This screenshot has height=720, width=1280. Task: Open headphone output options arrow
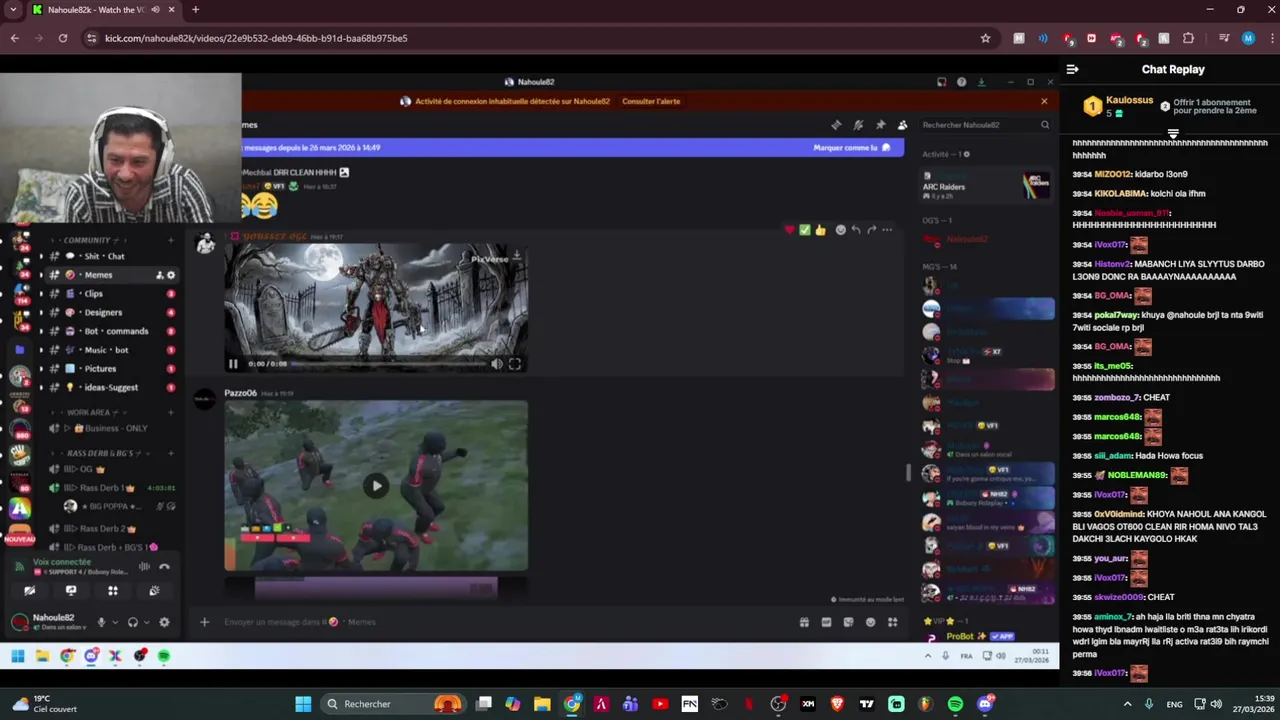pyautogui.click(x=146, y=622)
